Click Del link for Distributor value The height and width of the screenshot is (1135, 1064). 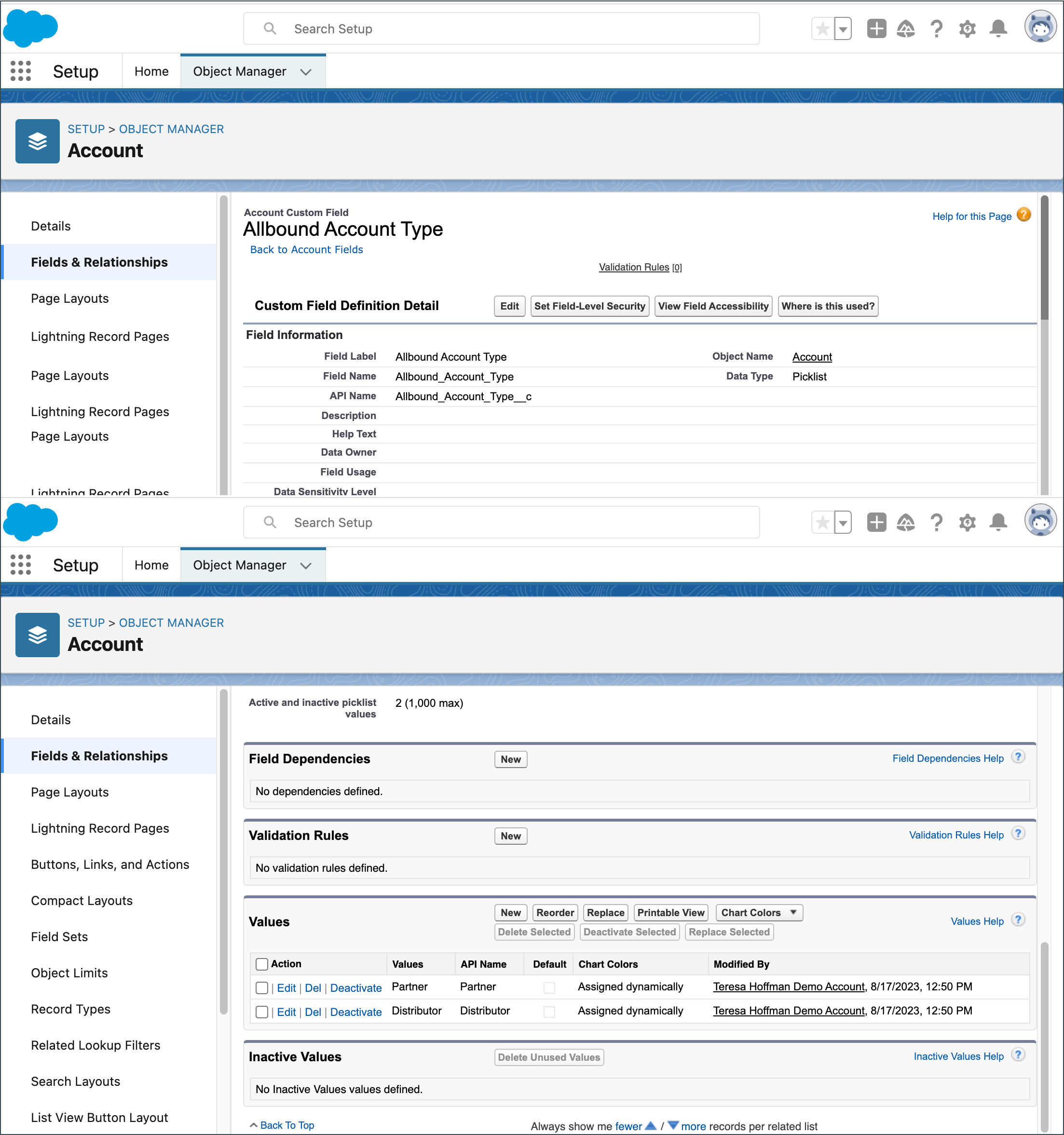click(x=313, y=1012)
